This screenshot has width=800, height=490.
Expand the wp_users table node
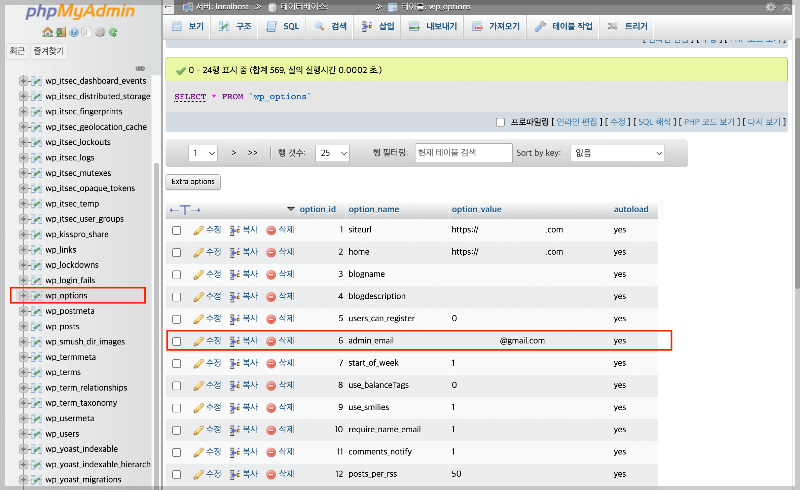[23, 433]
